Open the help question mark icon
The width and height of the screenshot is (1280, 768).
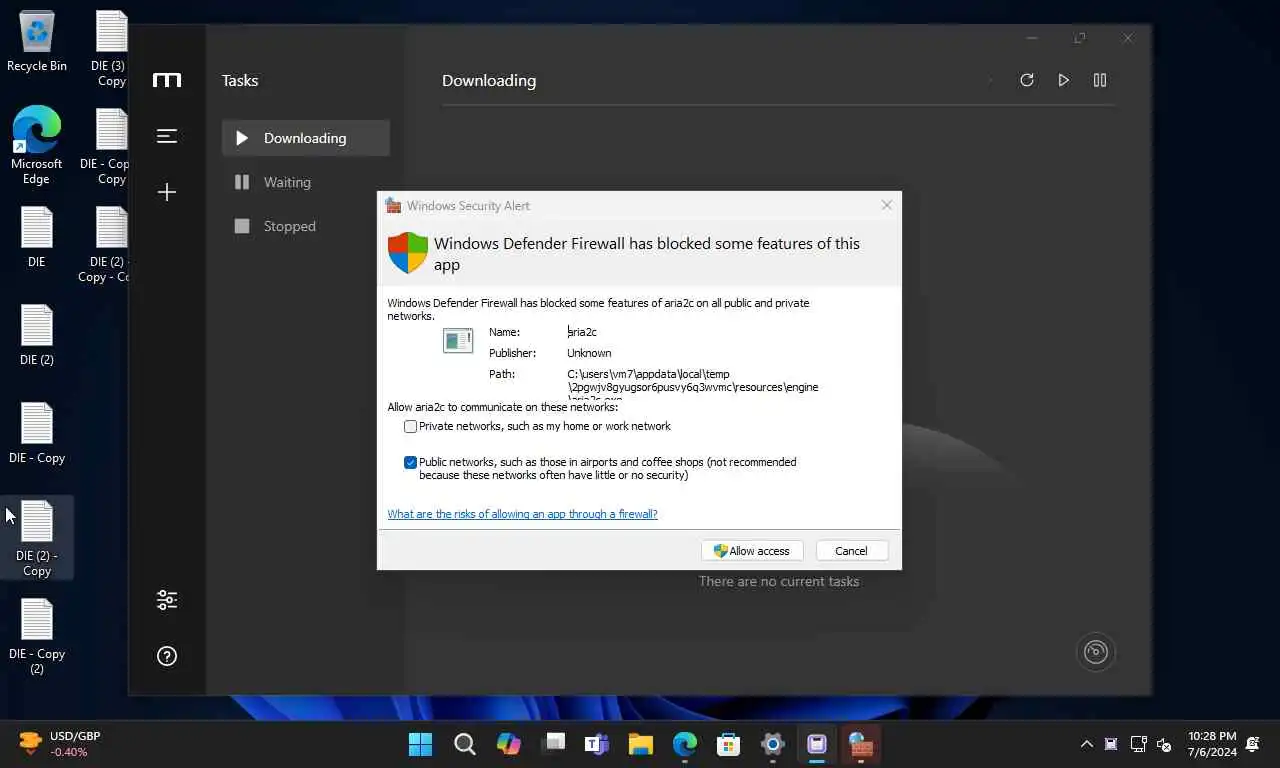point(167,656)
